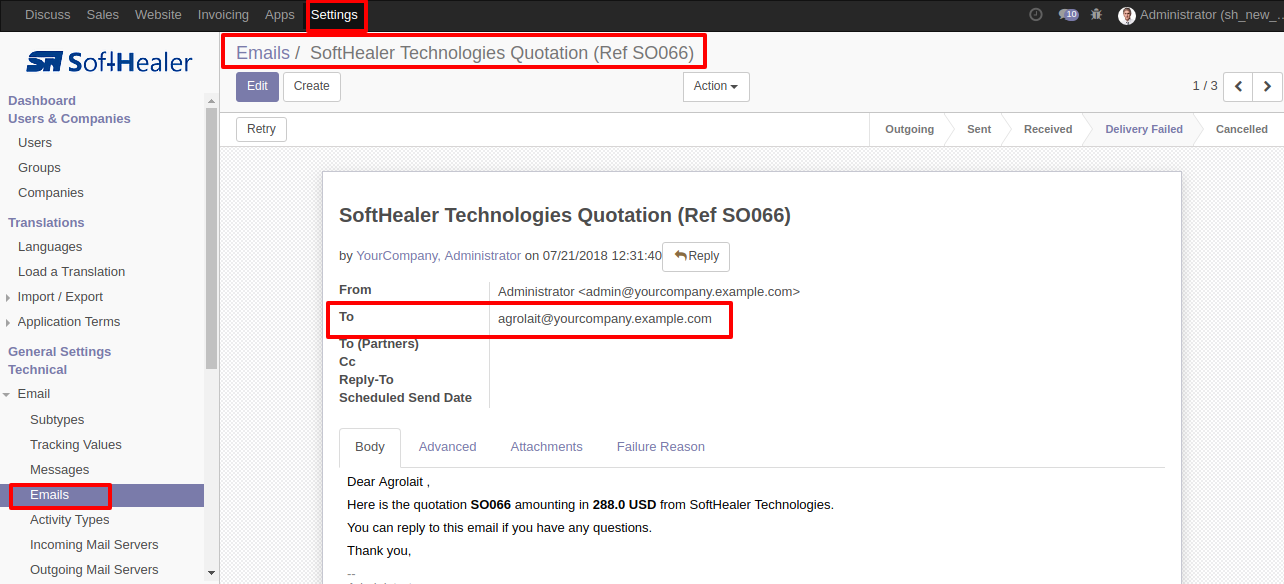The width and height of the screenshot is (1284, 584).
Task: Select the Sent status stage
Action: coord(979,129)
